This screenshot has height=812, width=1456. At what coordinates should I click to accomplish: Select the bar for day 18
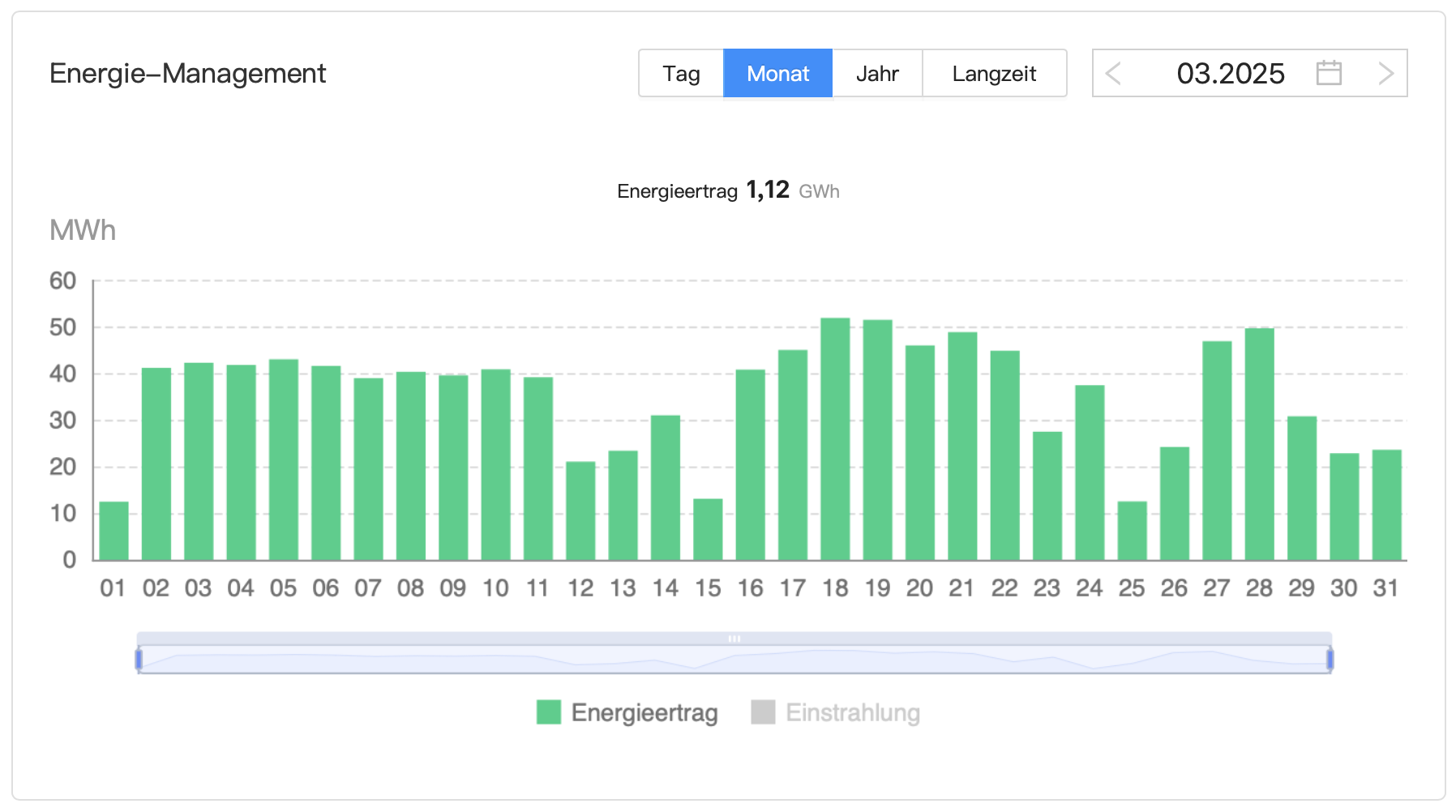(x=835, y=438)
